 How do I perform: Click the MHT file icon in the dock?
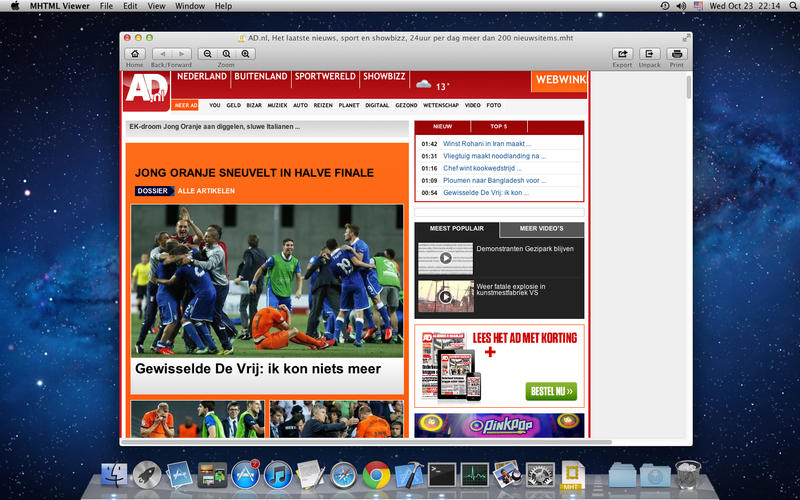pyautogui.click(x=572, y=475)
